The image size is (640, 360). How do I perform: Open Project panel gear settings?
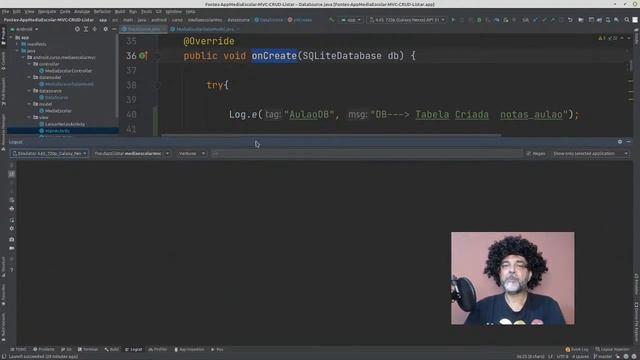(105, 29)
